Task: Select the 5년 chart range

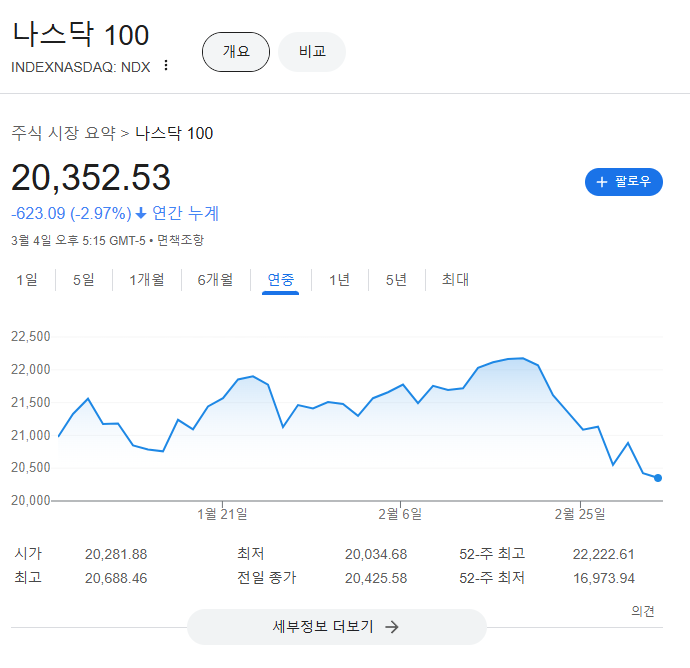Action: [396, 280]
